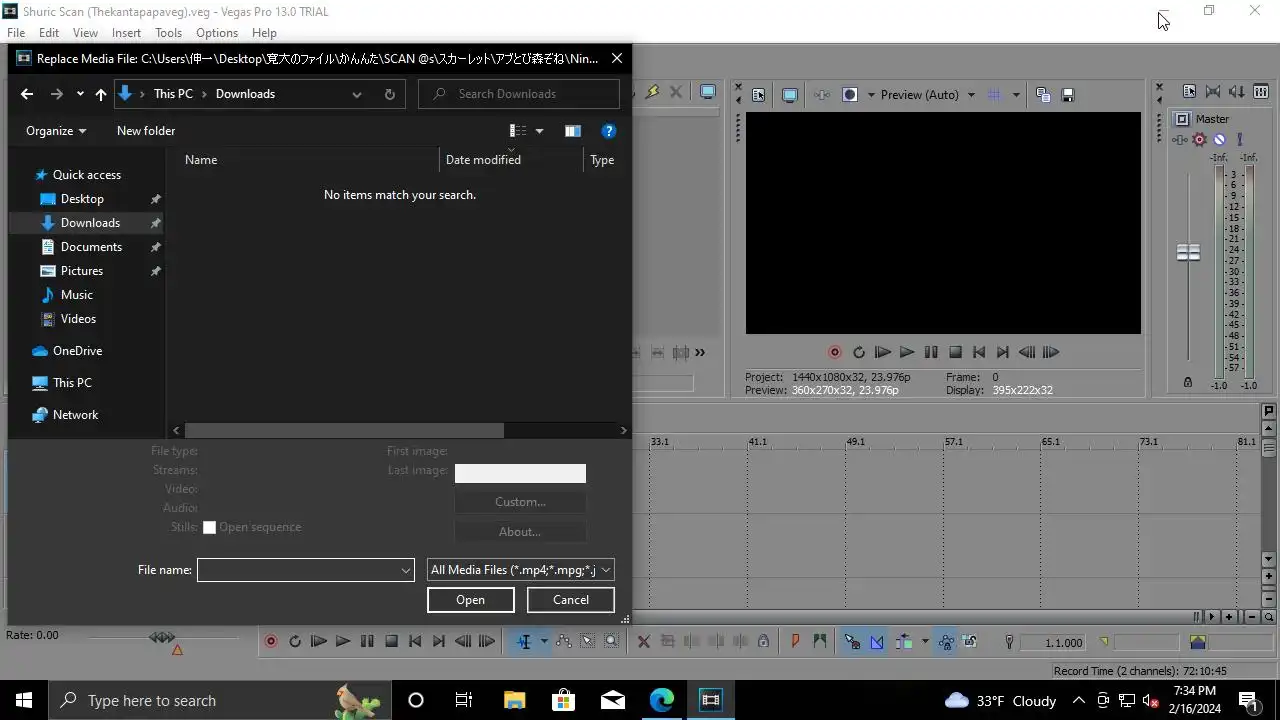The width and height of the screenshot is (1280, 720).
Task: Save snapshot to file in preview
Action: (x=1068, y=95)
